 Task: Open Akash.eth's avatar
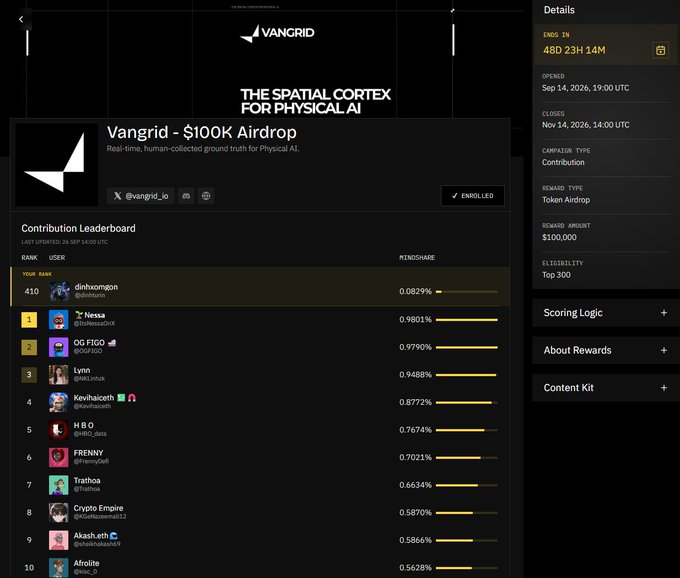pyautogui.click(x=59, y=540)
